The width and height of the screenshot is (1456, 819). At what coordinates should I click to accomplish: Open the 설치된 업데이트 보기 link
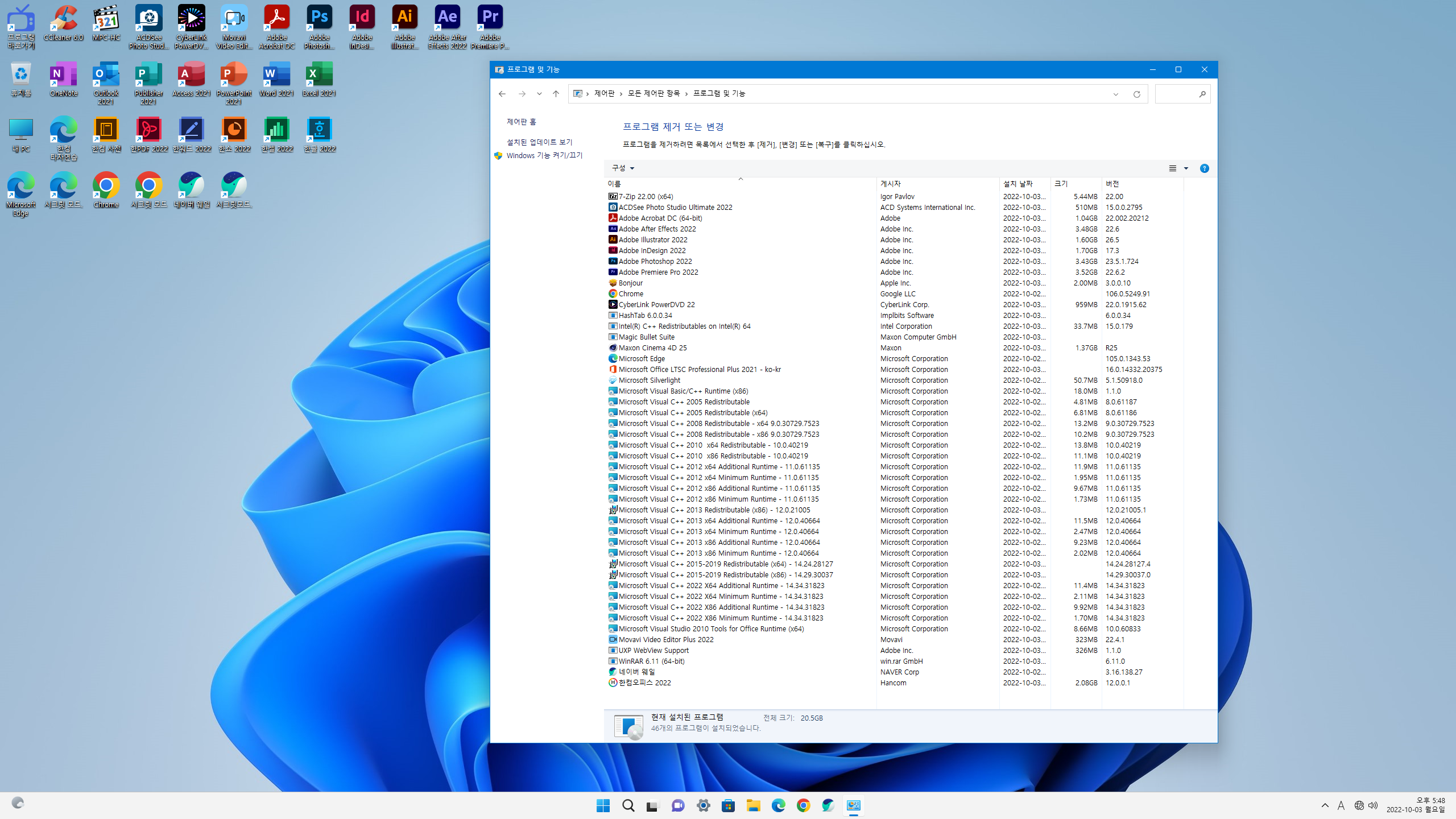539,142
